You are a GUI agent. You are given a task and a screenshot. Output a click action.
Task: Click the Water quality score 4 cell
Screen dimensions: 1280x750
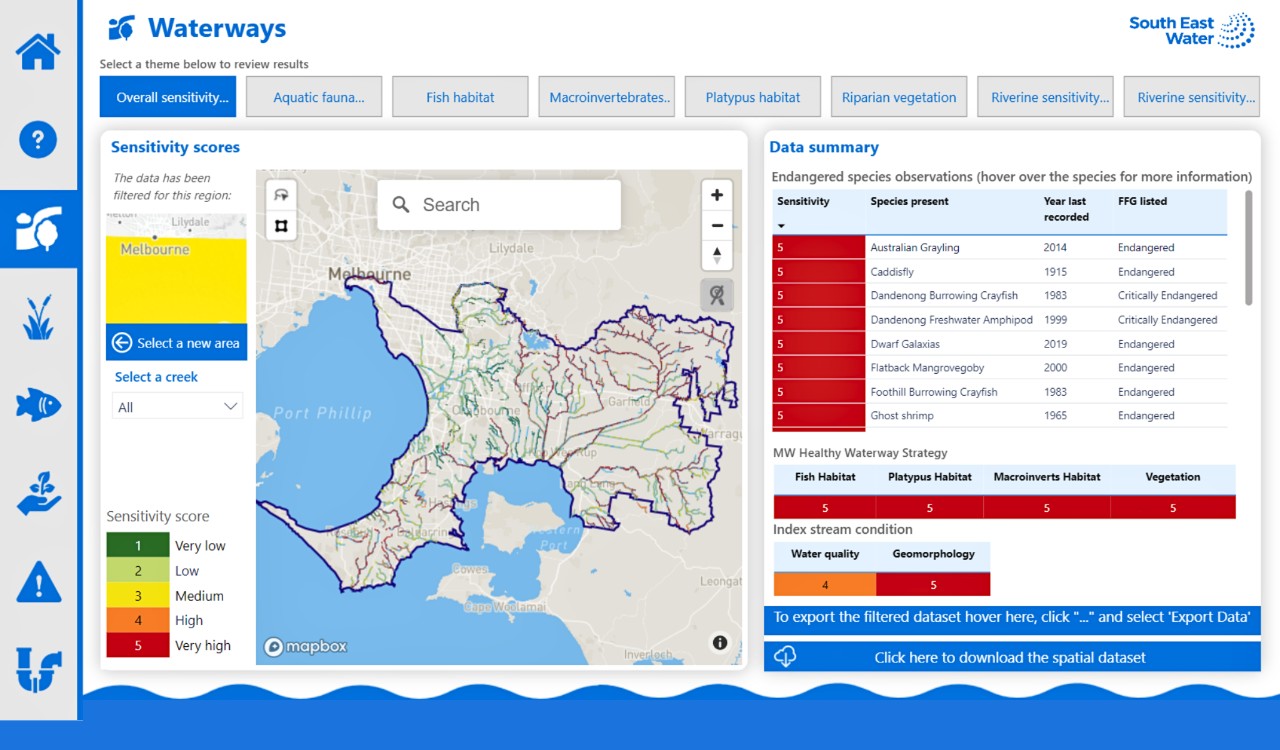[825, 585]
